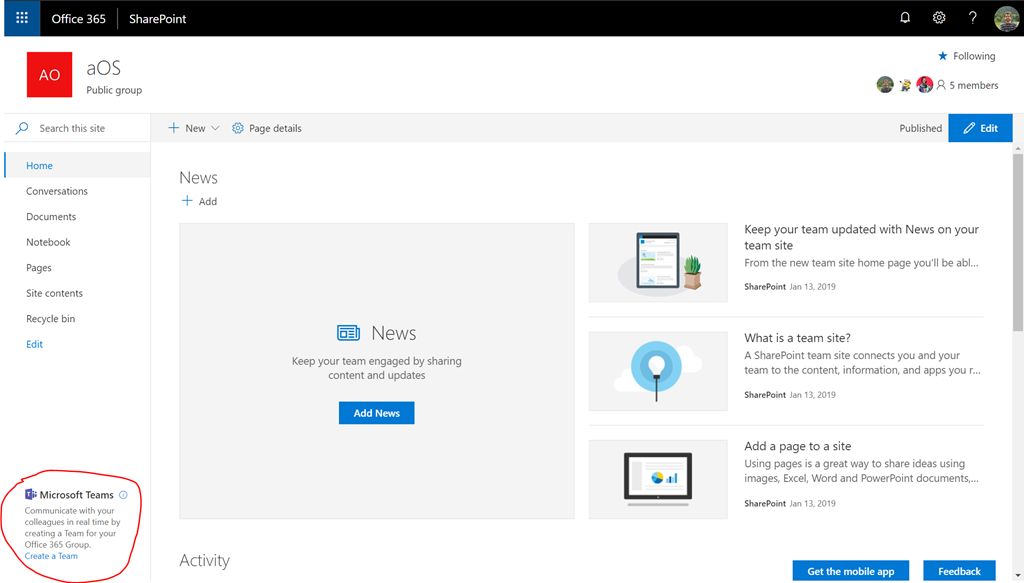Open 'Keep your team updated with News' article

click(x=861, y=237)
